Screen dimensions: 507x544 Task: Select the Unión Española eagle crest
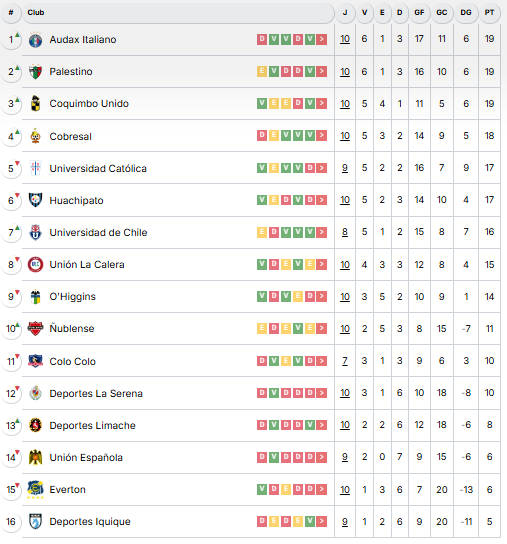tap(35, 457)
